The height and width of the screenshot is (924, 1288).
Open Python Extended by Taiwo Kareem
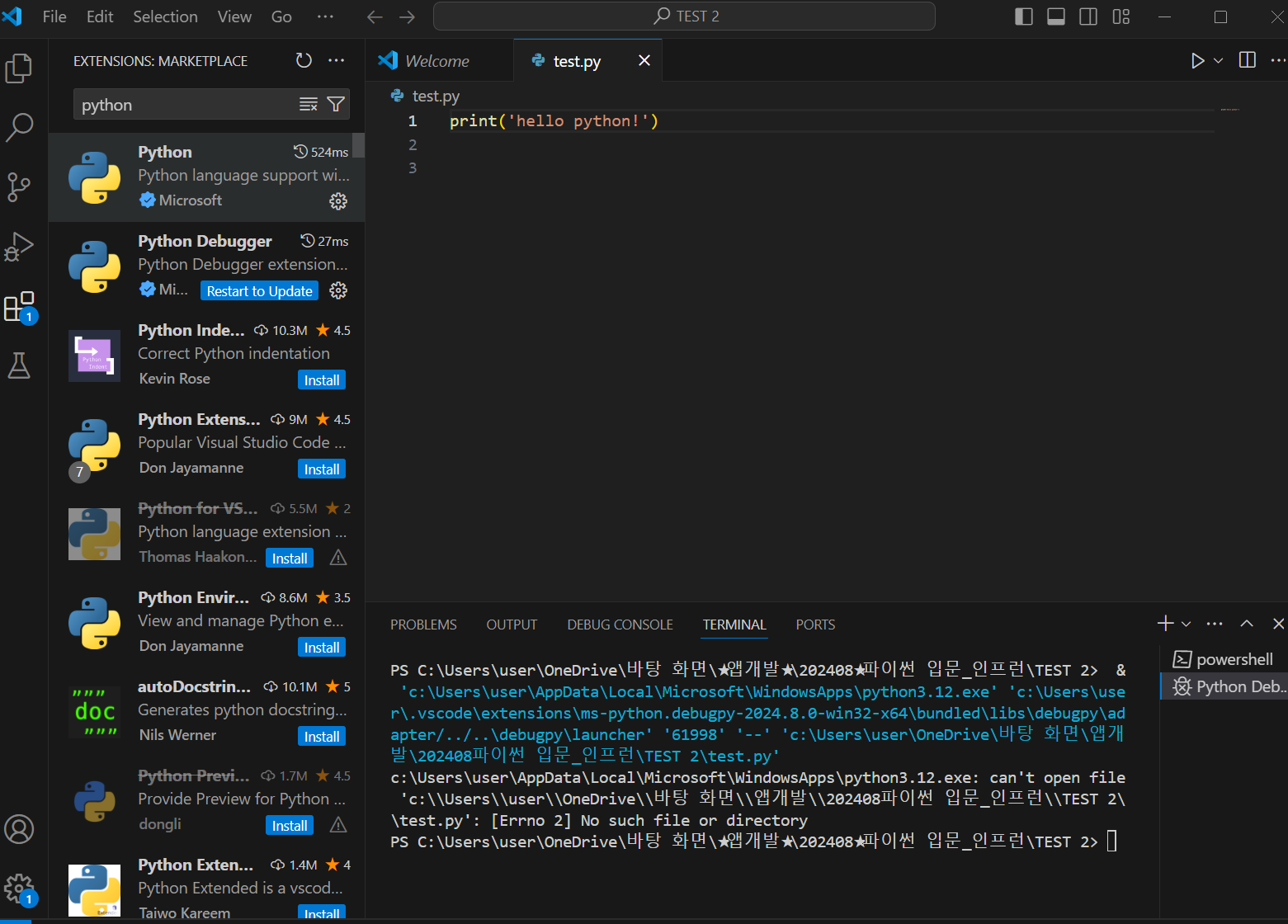coord(206,888)
